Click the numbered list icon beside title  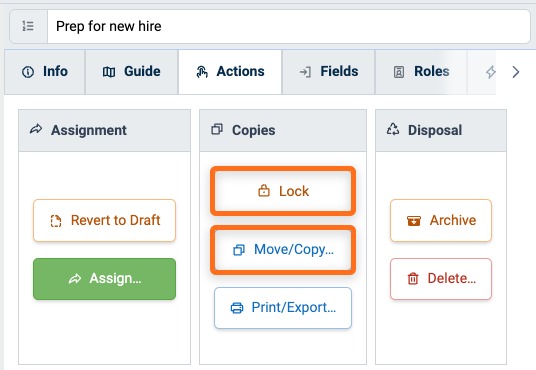[x=28, y=26]
